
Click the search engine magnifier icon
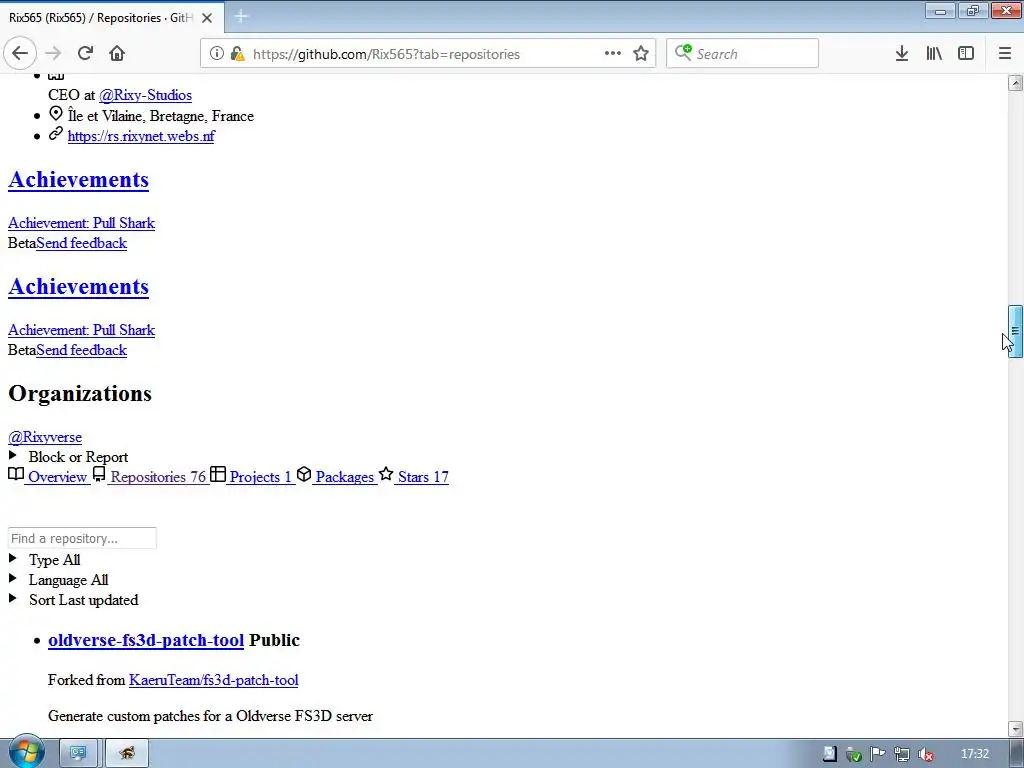point(683,52)
